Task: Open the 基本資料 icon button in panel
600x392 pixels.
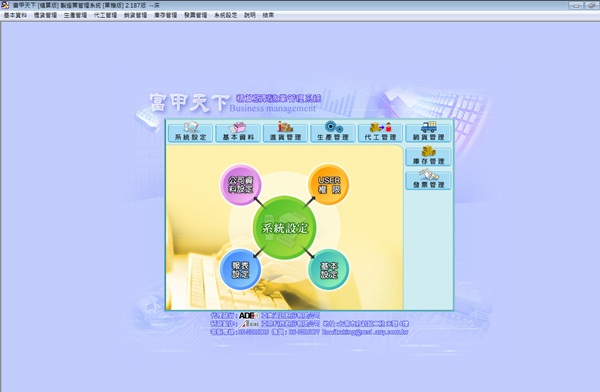Action: [238, 132]
